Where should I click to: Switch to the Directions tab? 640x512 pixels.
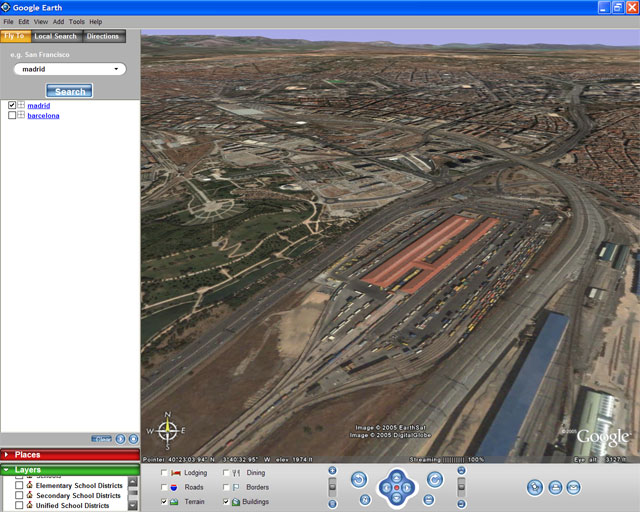tap(103, 37)
